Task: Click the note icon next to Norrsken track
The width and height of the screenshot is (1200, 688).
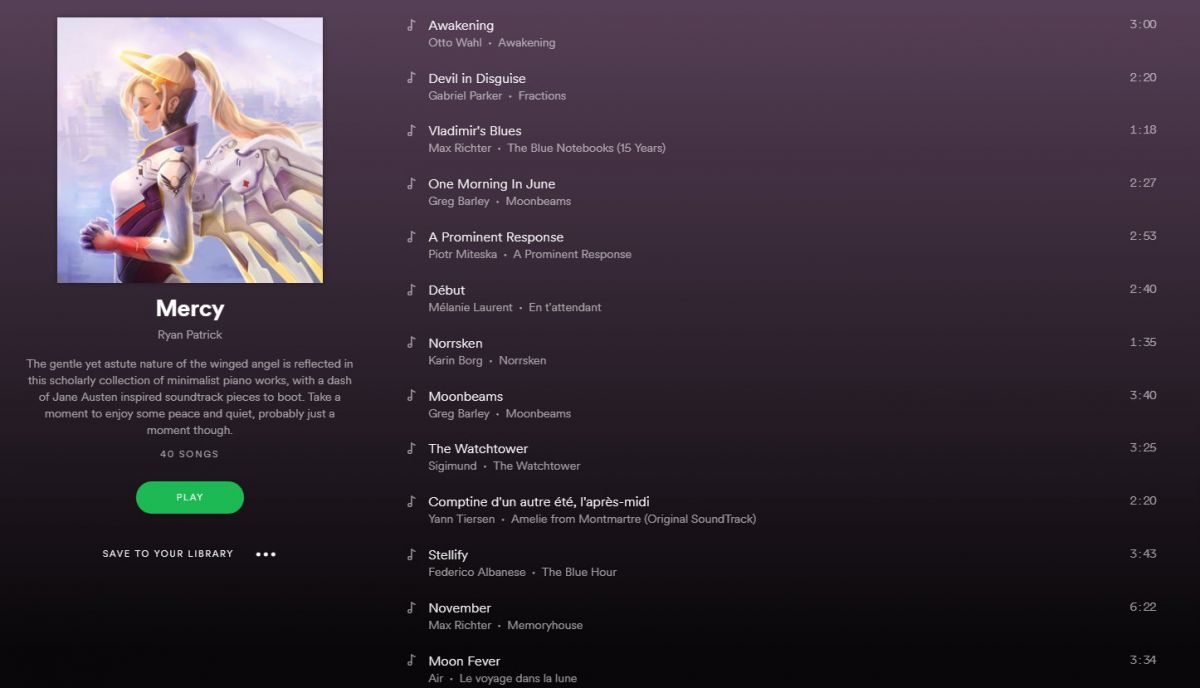Action: (410, 343)
